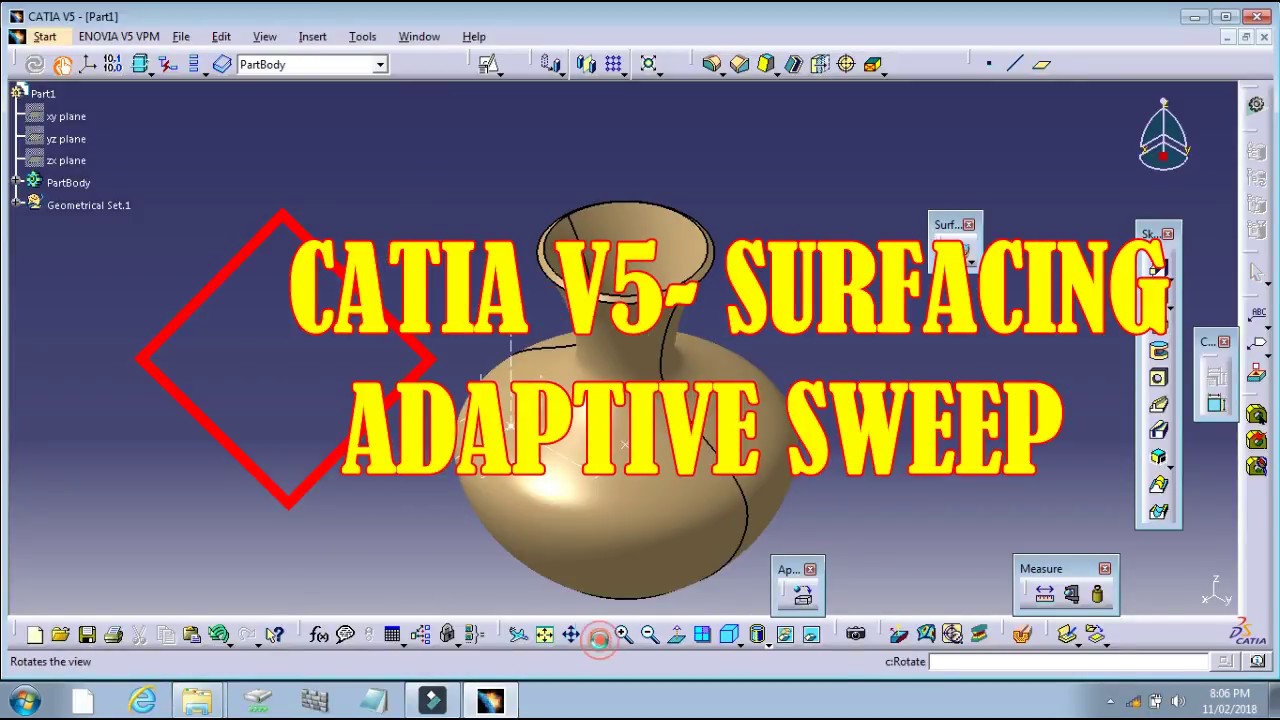Open Windows Explorer folder in taskbar
The width and height of the screenshot is (1280, 720).
click(196, 700)
